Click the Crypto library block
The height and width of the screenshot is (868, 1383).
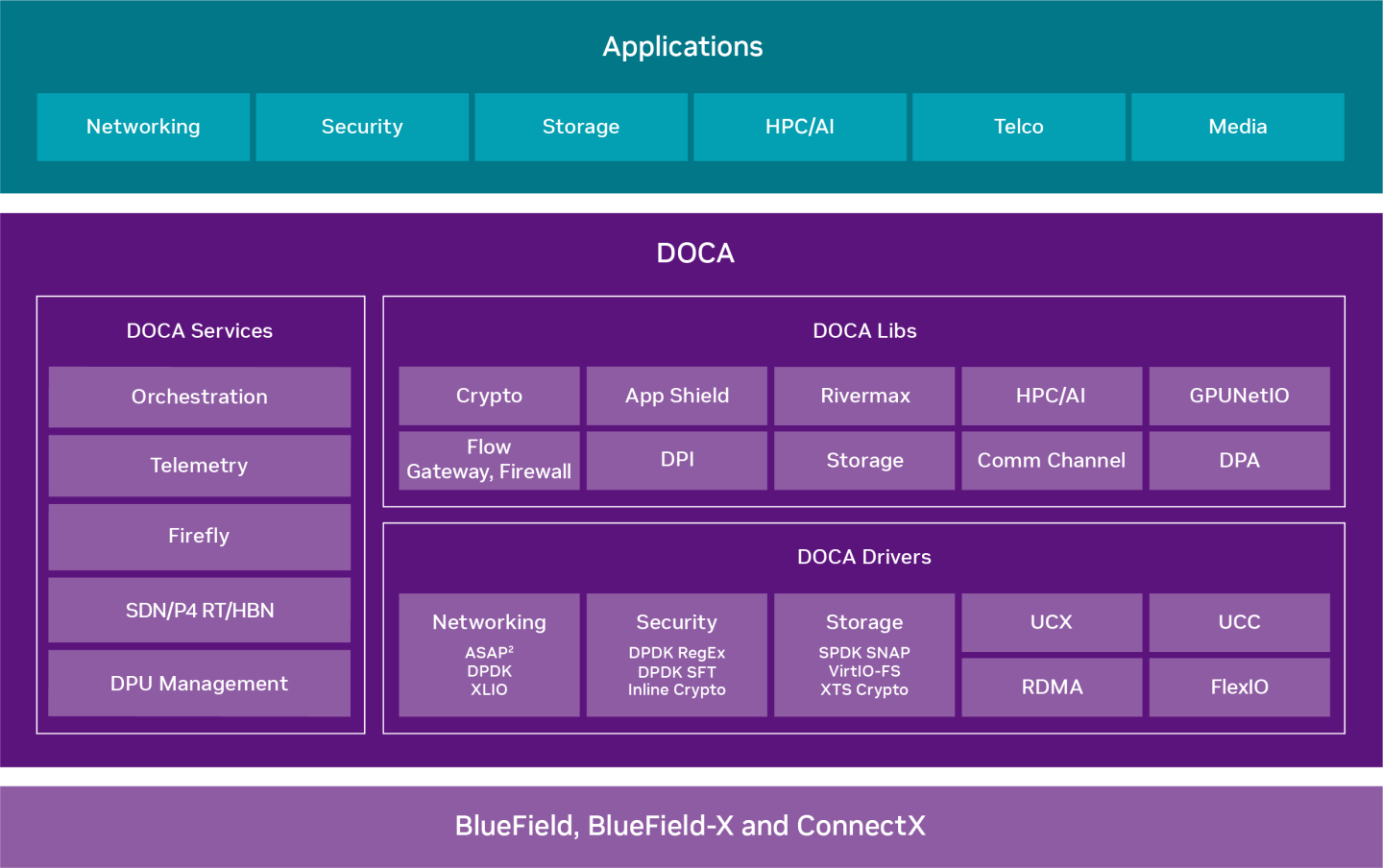[x=489, y=396]
